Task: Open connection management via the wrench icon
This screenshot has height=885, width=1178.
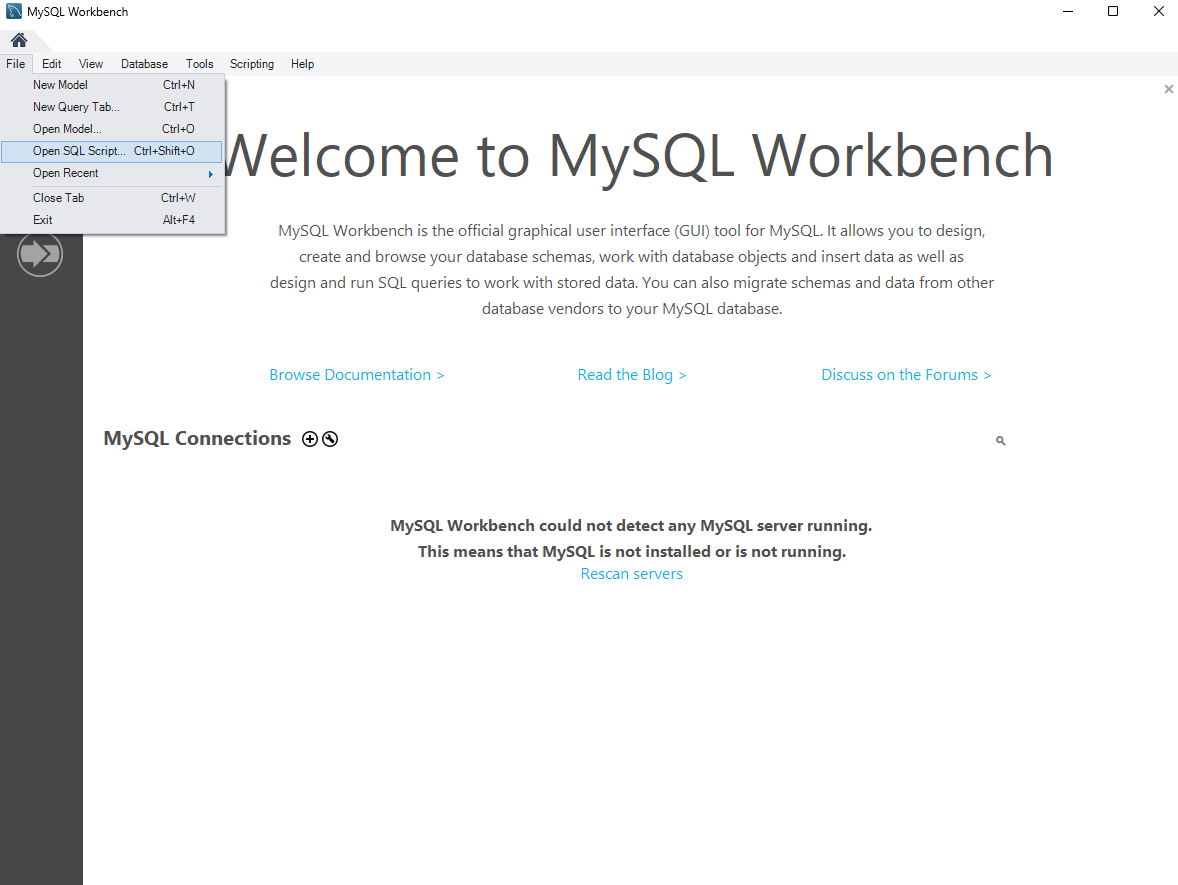Action: 330,439
